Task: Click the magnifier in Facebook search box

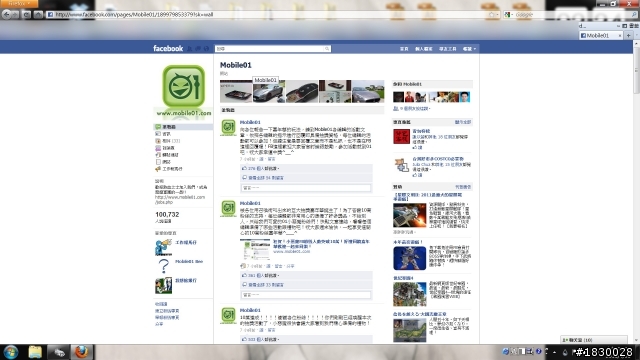Action: (x=327, y=49)
